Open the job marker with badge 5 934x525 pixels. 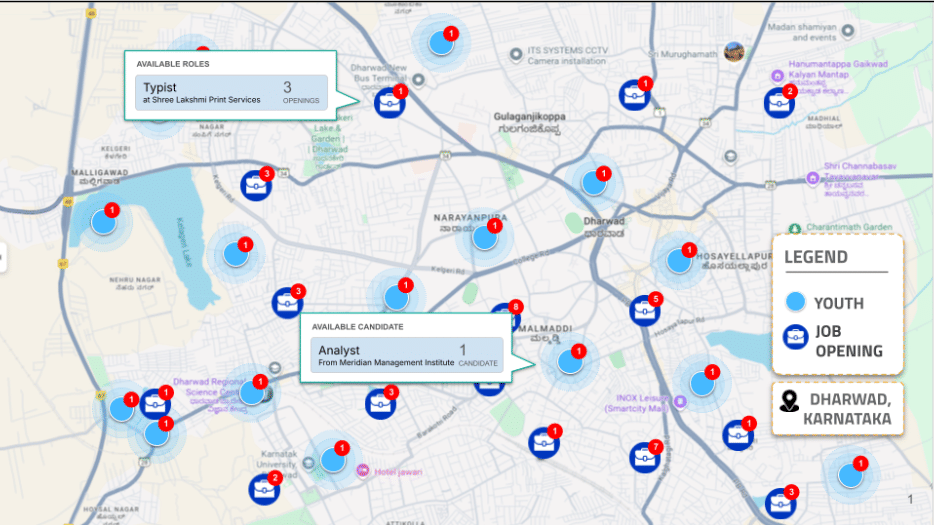pos(644,310)
